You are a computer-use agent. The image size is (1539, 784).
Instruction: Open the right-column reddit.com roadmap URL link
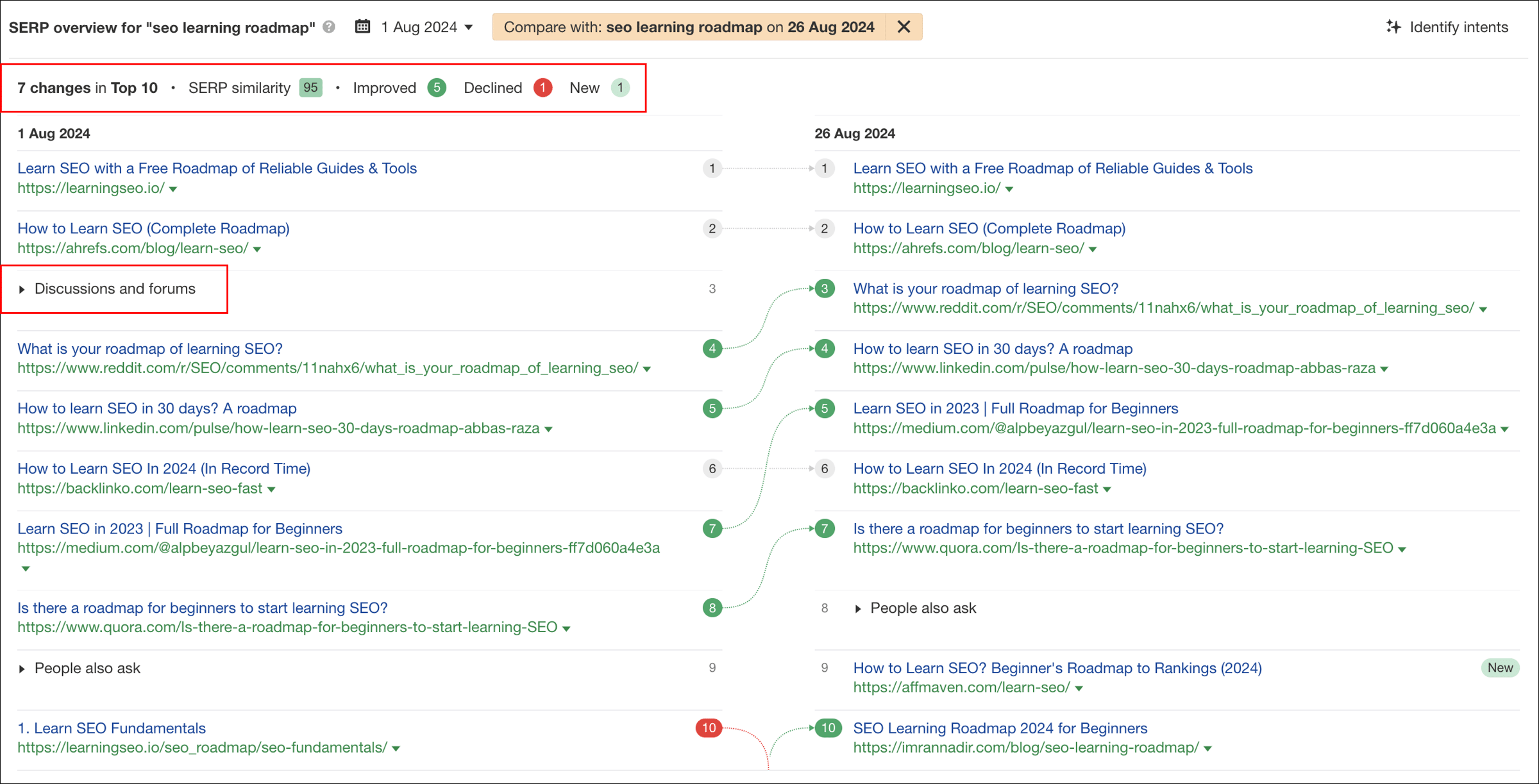[1163, 308]
